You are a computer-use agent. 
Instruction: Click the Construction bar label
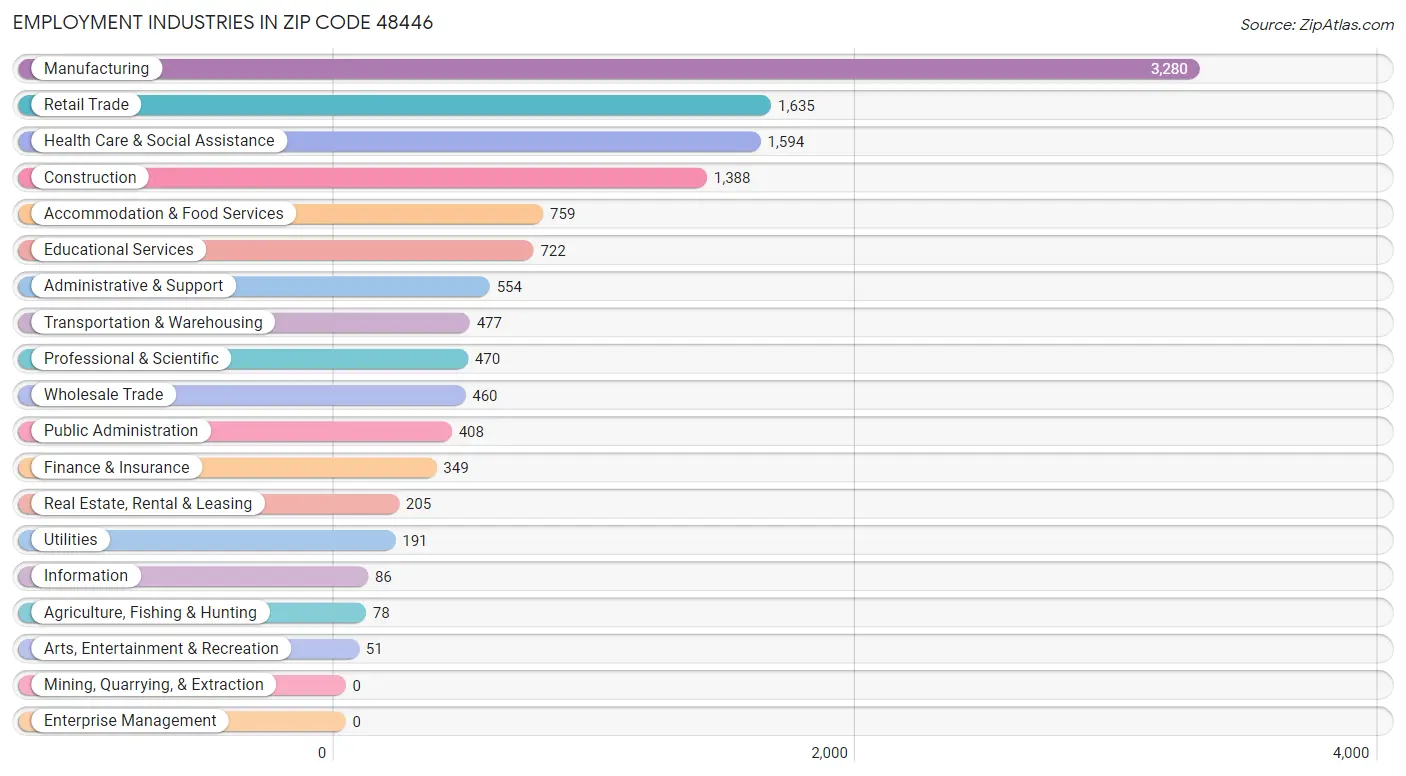pyautogui.click(x=90, y=178)
